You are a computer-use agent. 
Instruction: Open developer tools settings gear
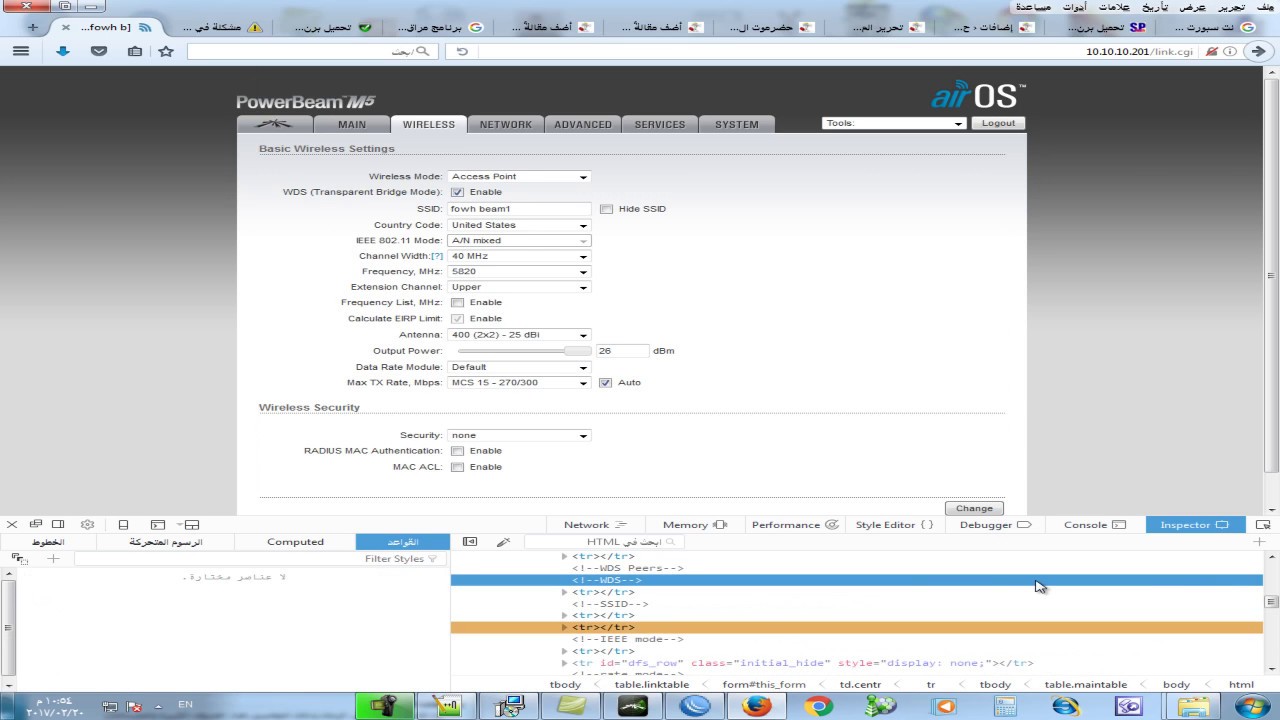point(87,524)
